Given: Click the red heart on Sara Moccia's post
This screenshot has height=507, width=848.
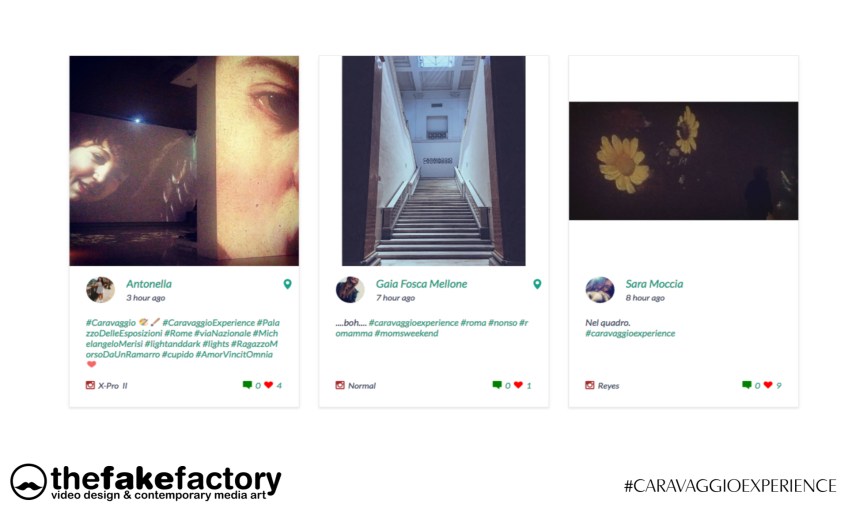Looking at the screenshot, I should 768,385.
